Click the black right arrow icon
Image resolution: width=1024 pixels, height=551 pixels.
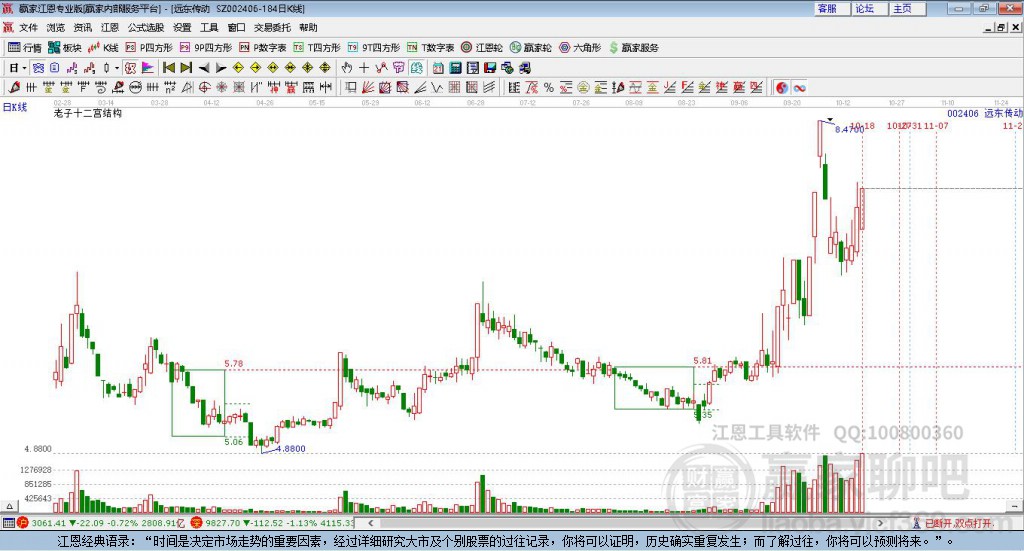click(221, 68)
